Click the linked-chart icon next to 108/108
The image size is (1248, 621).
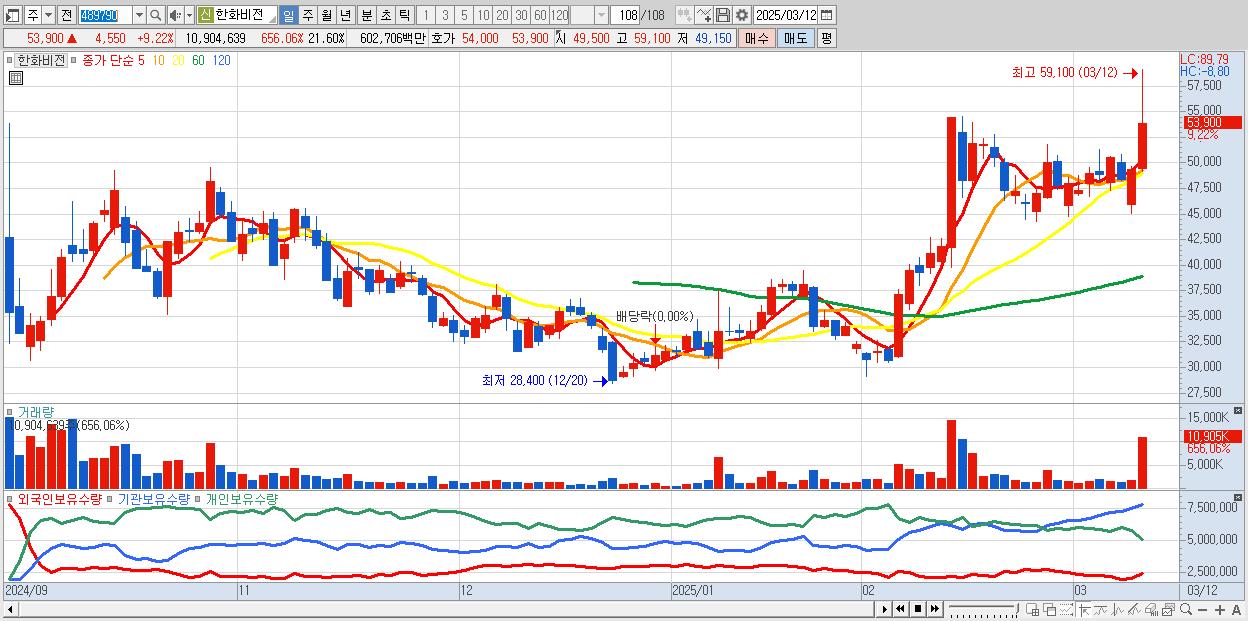coord(684,15)
